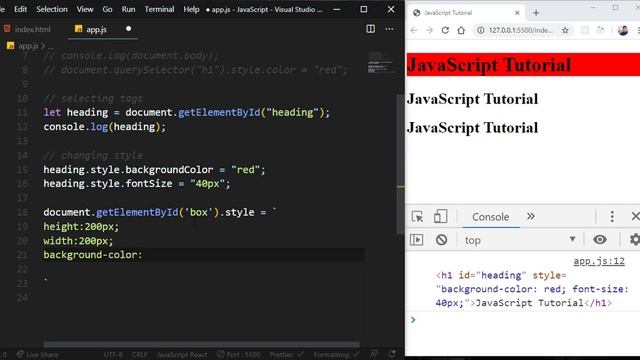The image size is (640, 360).
Task: Click Prettier status bar item
Action: pos(286,355)
